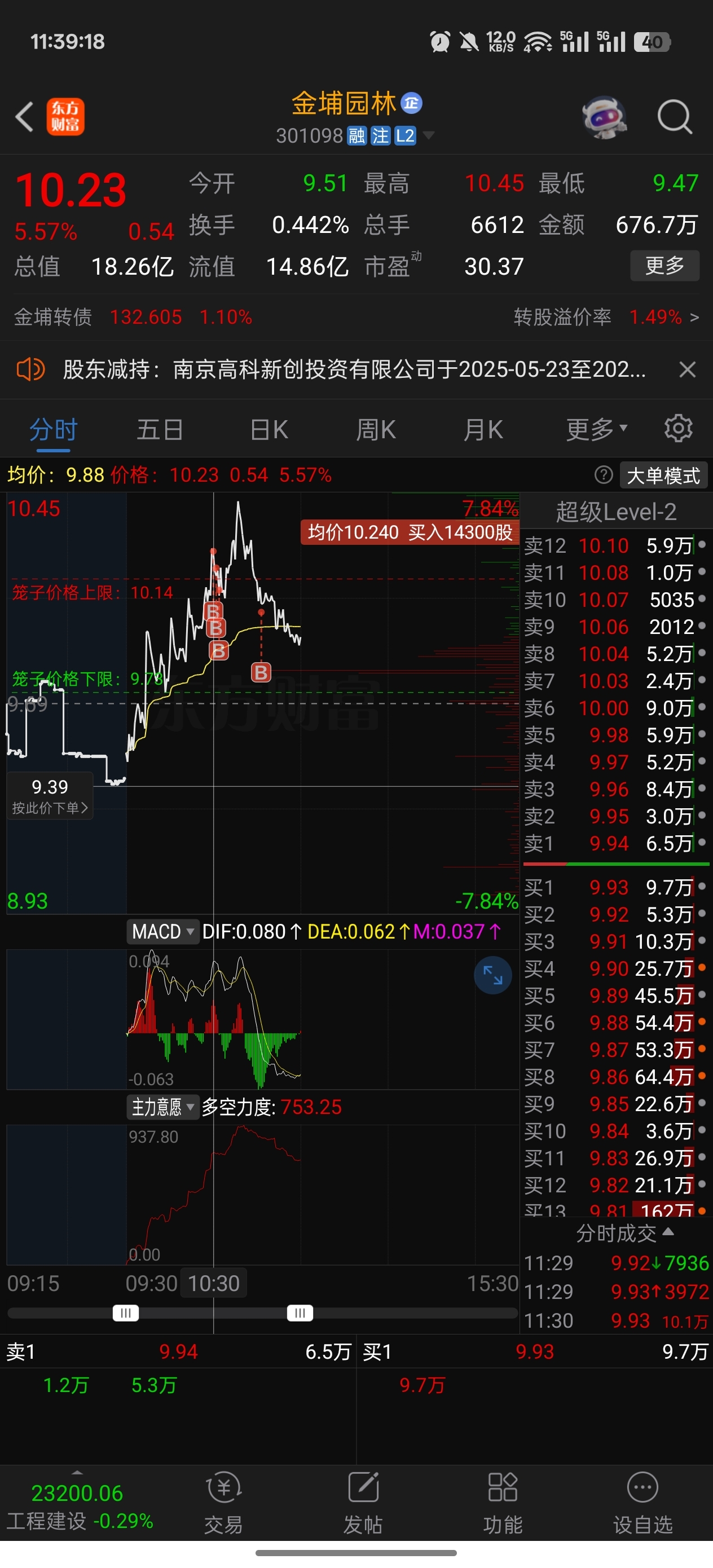Screen dimensions: 713x1568
Task: Tap 9.7万 buy queue order
Action: 422,1385
